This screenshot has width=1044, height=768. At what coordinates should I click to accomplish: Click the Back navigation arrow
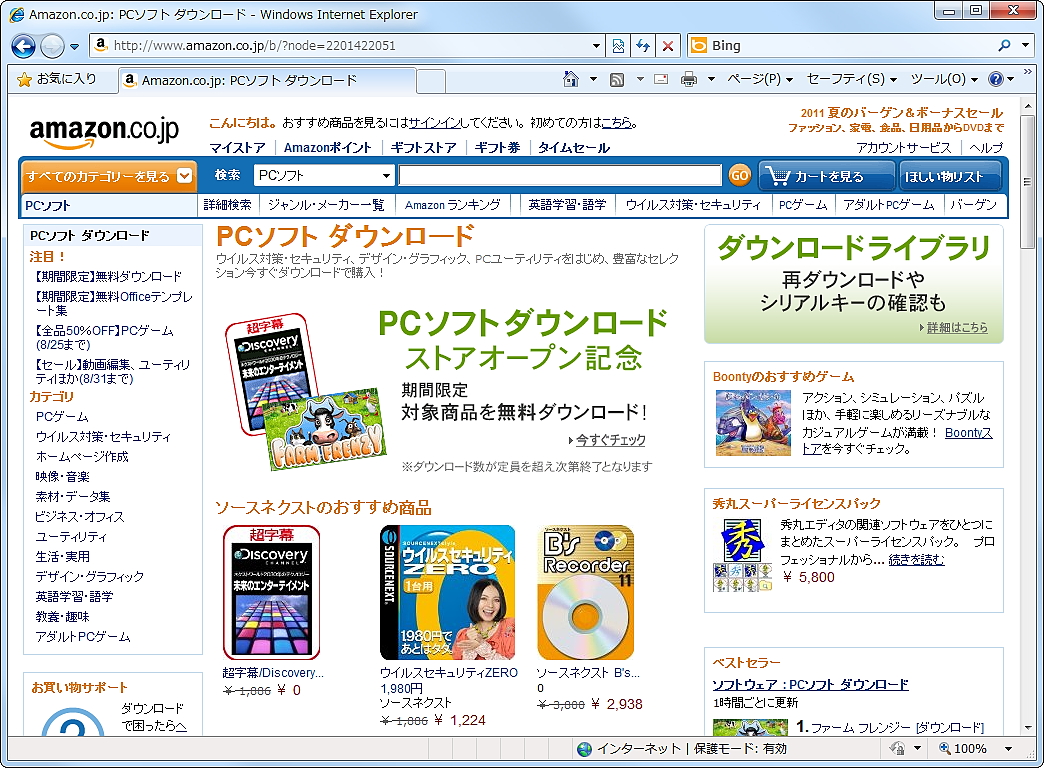(x=22, y=45)
